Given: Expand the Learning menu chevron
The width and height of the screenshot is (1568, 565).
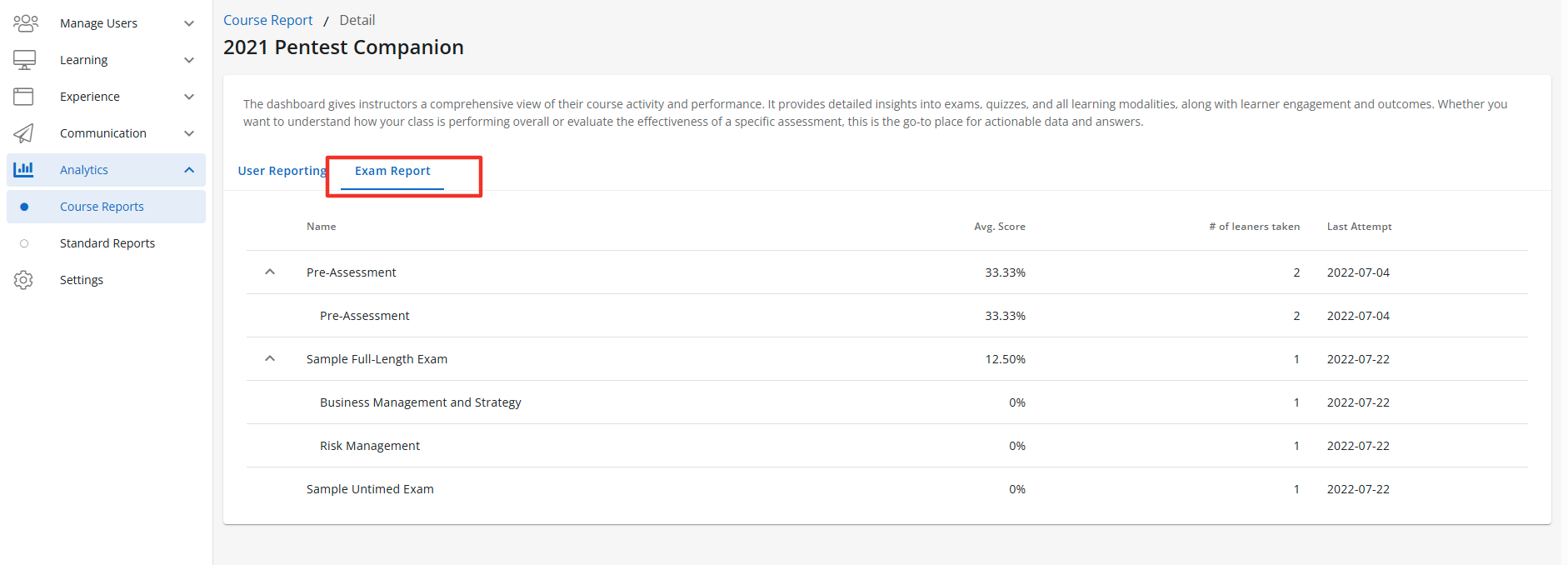Looking at the screenshot, I should 189,60.
